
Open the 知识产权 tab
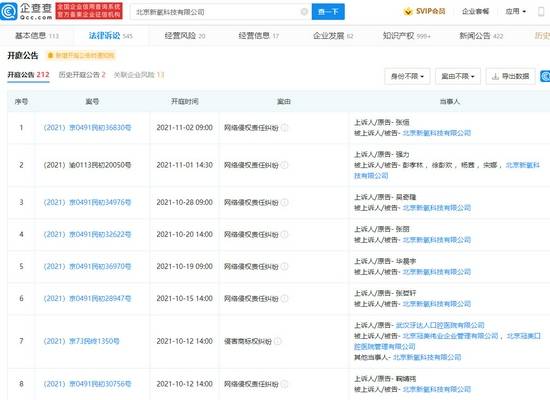click(x=407, y=36)
